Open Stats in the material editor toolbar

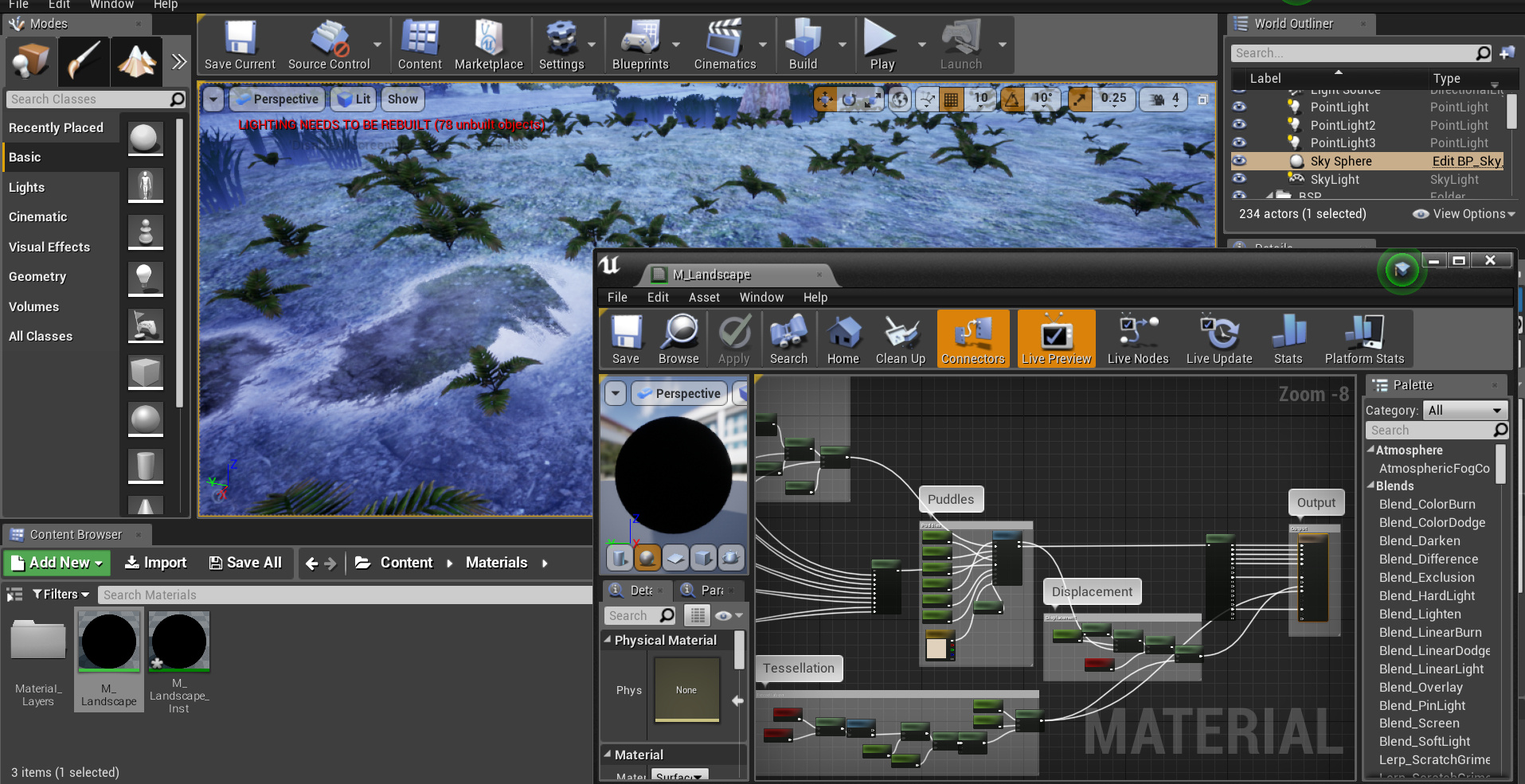point(1288,339)
